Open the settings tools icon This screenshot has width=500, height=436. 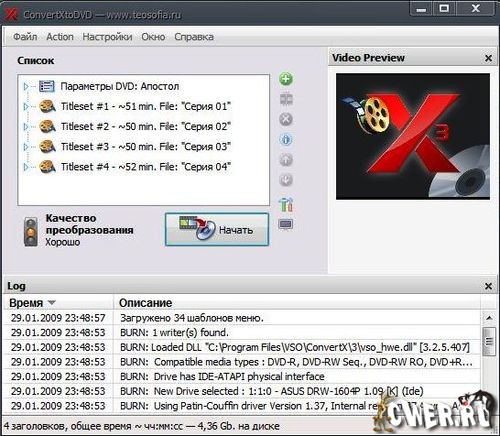click(286, 204)
